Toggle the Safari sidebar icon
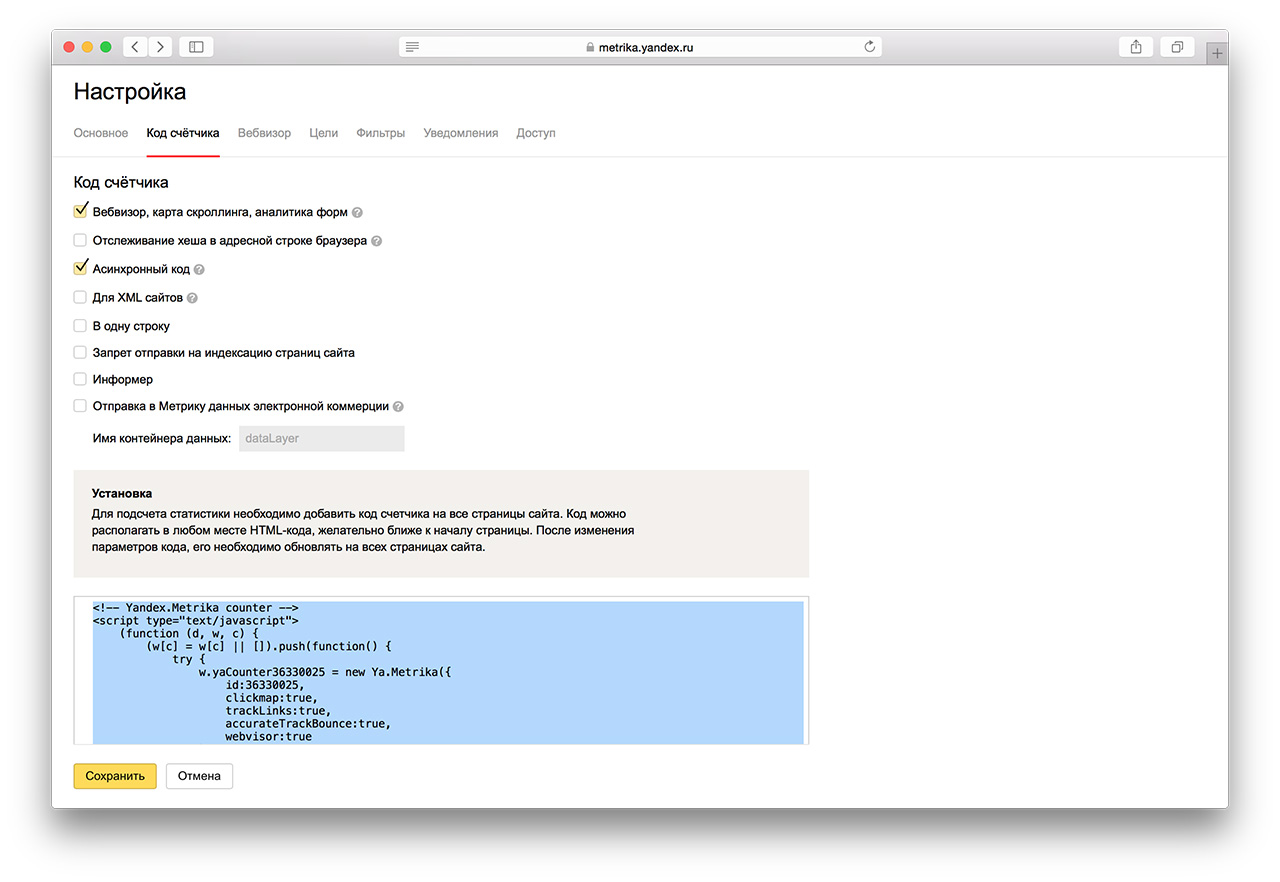1280x882 pixels. [x=196, y=47]
